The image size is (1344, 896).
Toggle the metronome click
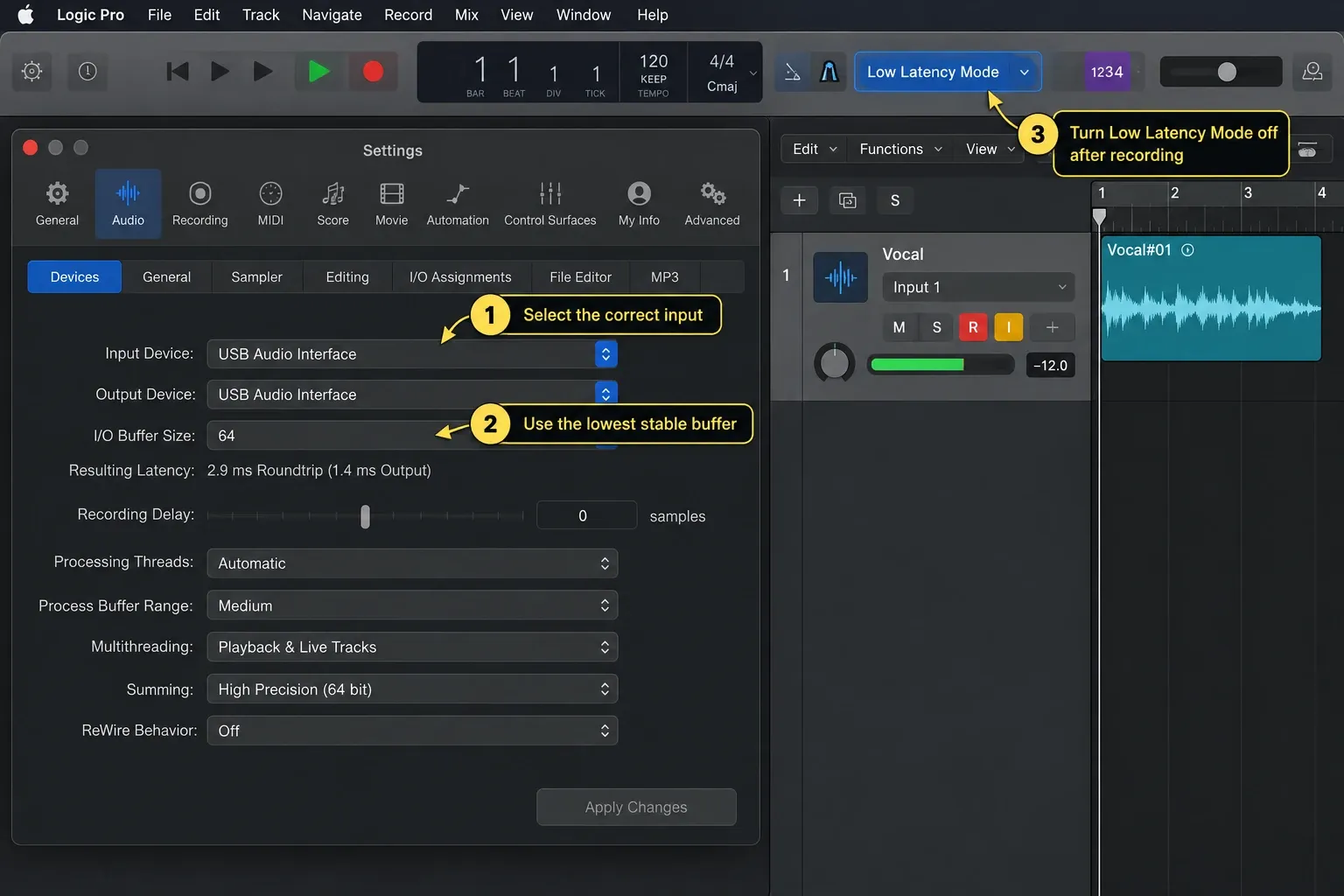[x=829, y=72]
